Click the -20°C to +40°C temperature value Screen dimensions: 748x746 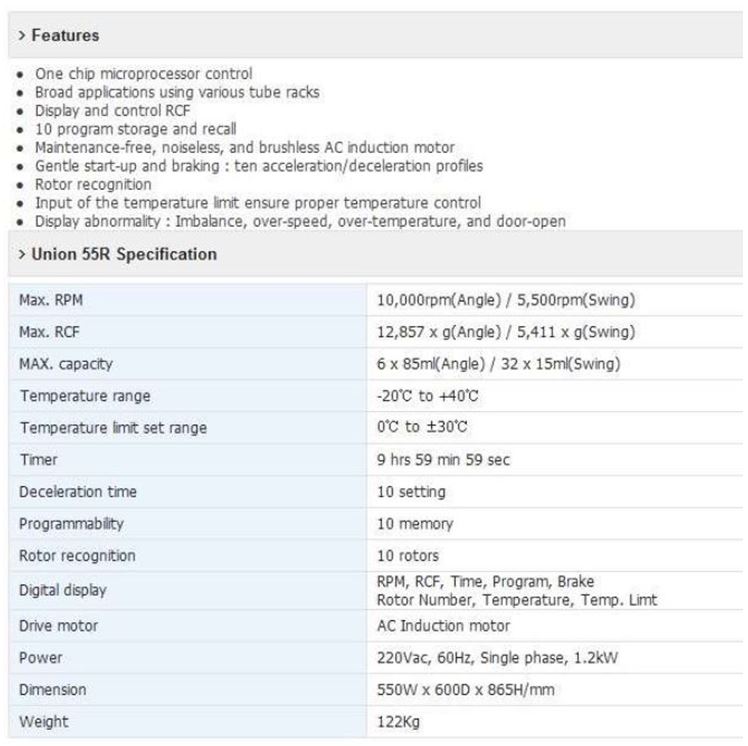coord(428,396)
